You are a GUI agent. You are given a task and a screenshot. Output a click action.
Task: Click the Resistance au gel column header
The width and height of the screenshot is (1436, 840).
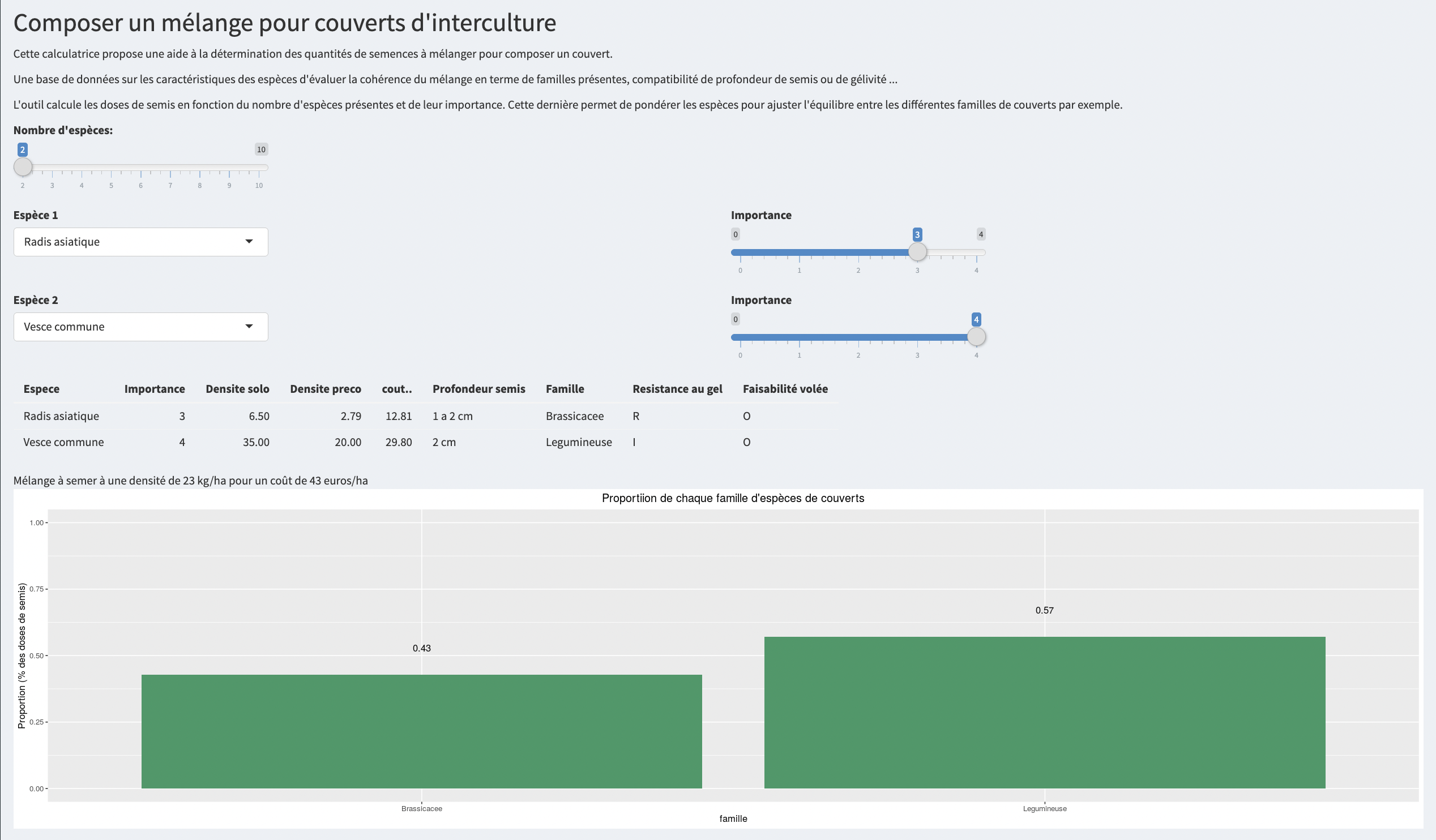point(677,389)
